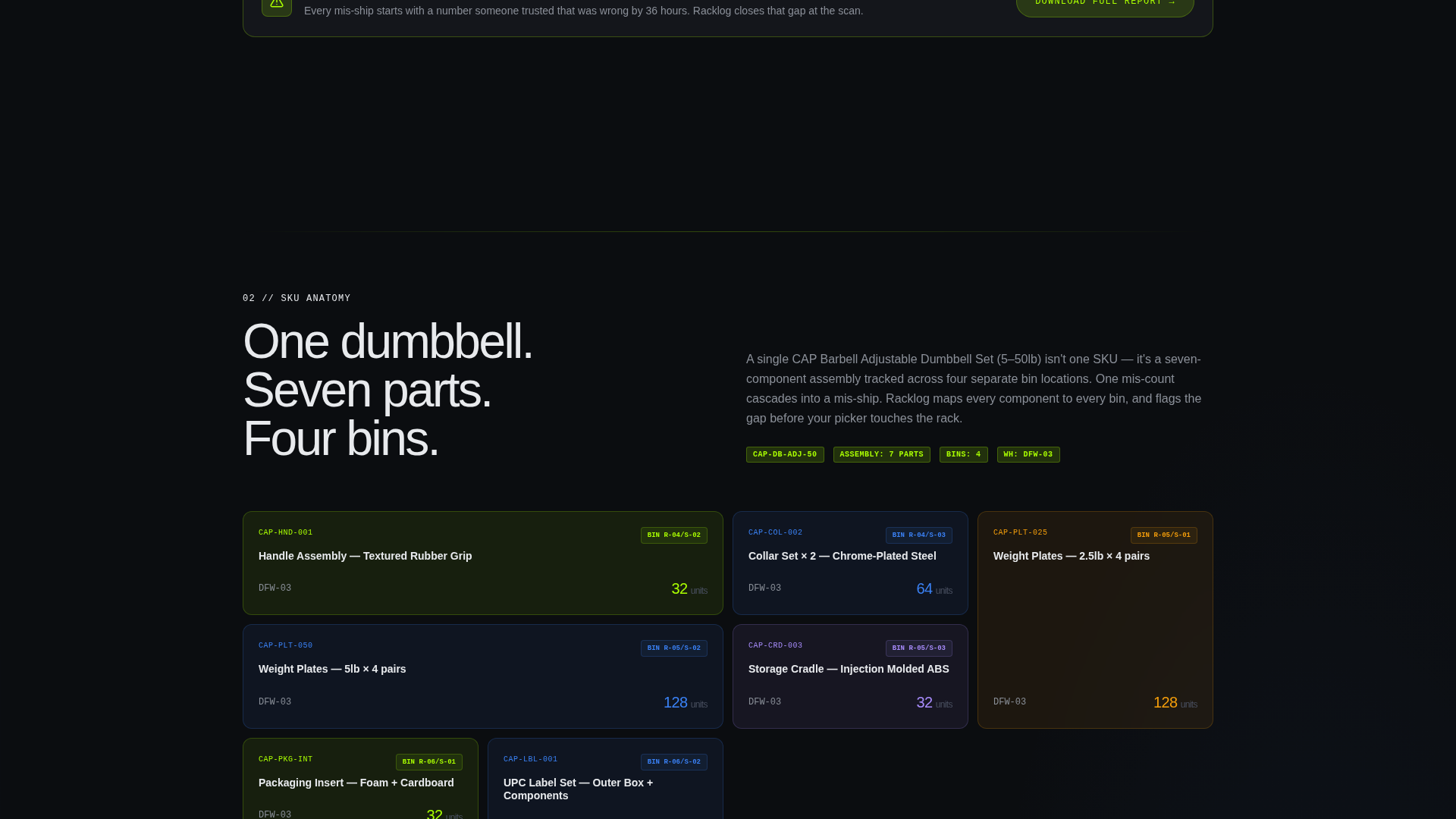Click the BIN R-05/S-02 badge
1456x819 pixels.
point(674,648)
